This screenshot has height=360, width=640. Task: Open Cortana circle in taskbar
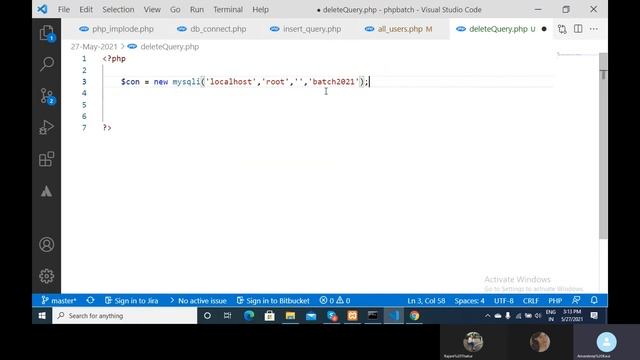(x=207, y=316)
